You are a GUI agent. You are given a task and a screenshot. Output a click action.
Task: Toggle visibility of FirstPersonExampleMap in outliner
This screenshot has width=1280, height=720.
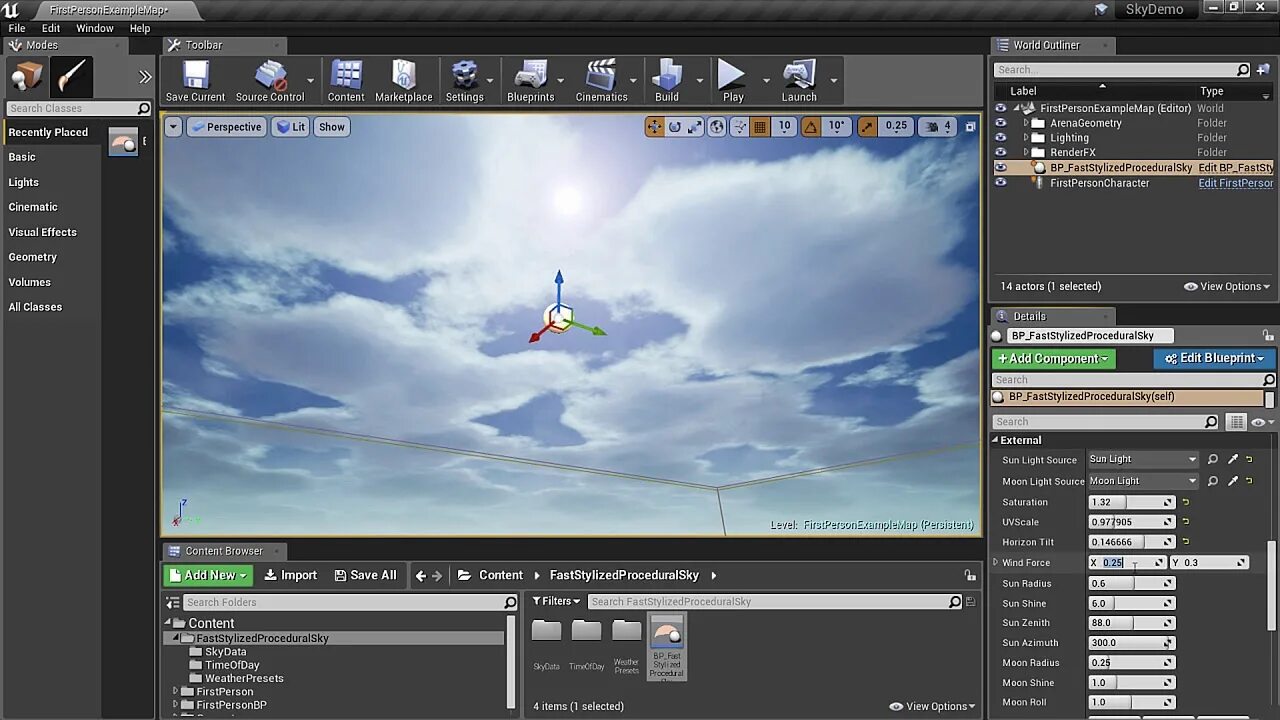pos(1000,108)
